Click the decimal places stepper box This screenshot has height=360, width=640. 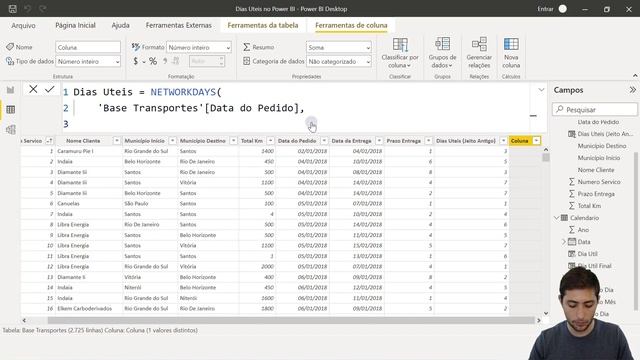coord(207,61)
